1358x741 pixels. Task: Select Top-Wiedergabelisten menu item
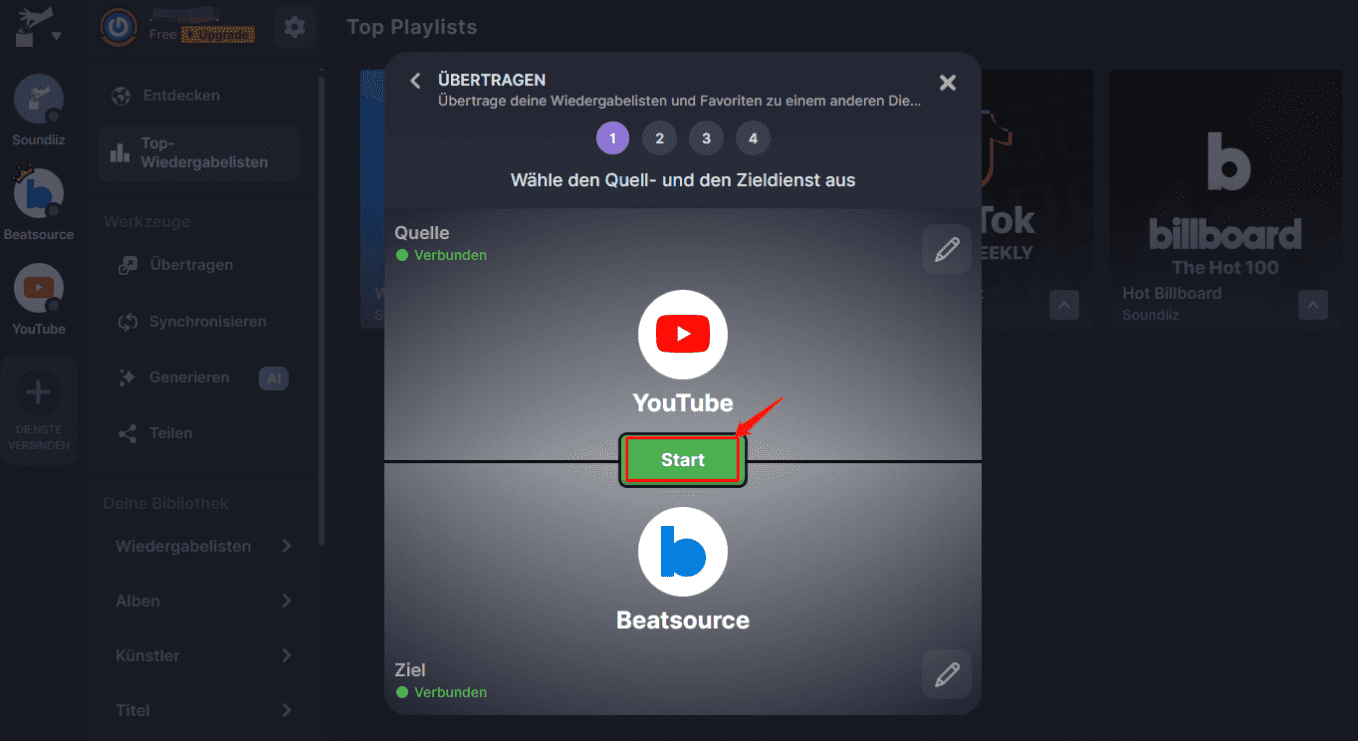click(x=199, y=153)
